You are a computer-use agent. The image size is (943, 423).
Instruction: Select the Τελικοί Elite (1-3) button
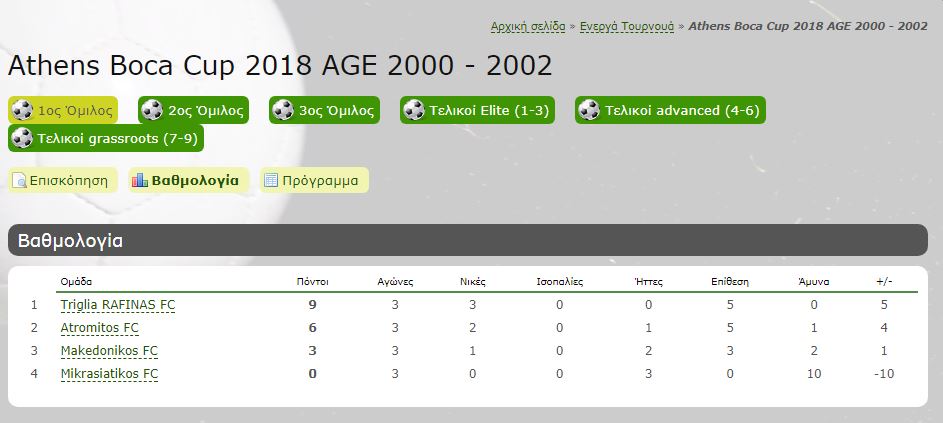[x=478, y=110]
